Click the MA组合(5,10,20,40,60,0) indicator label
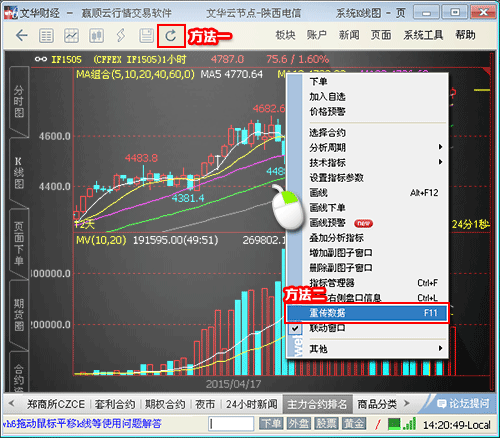 pyautogui.click(x=135, y=74)
